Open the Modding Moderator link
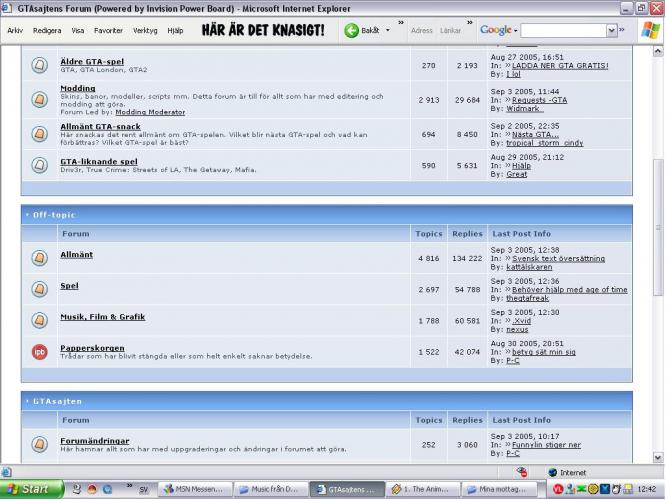 click(150, 112)
